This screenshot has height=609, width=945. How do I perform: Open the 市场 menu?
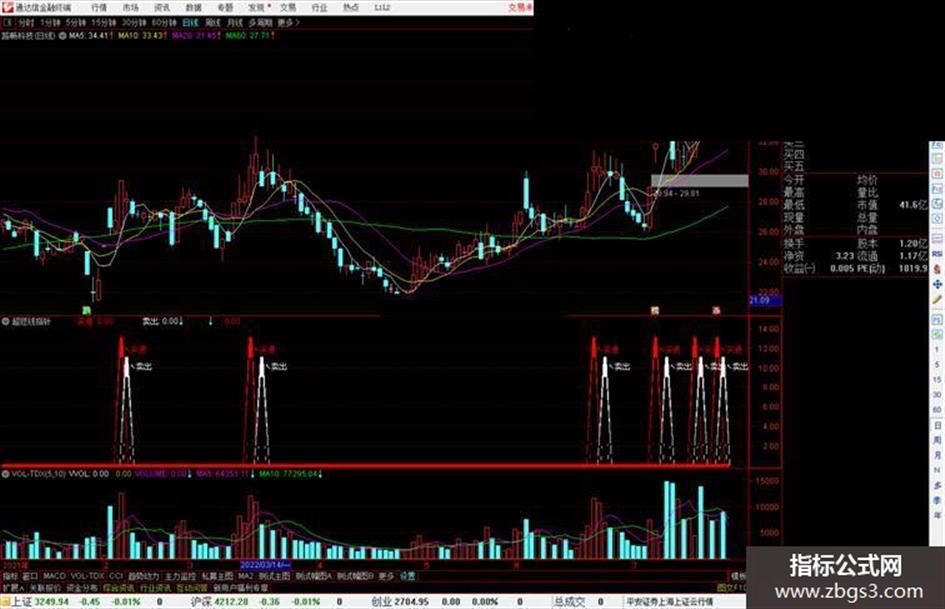coord(130,7)
